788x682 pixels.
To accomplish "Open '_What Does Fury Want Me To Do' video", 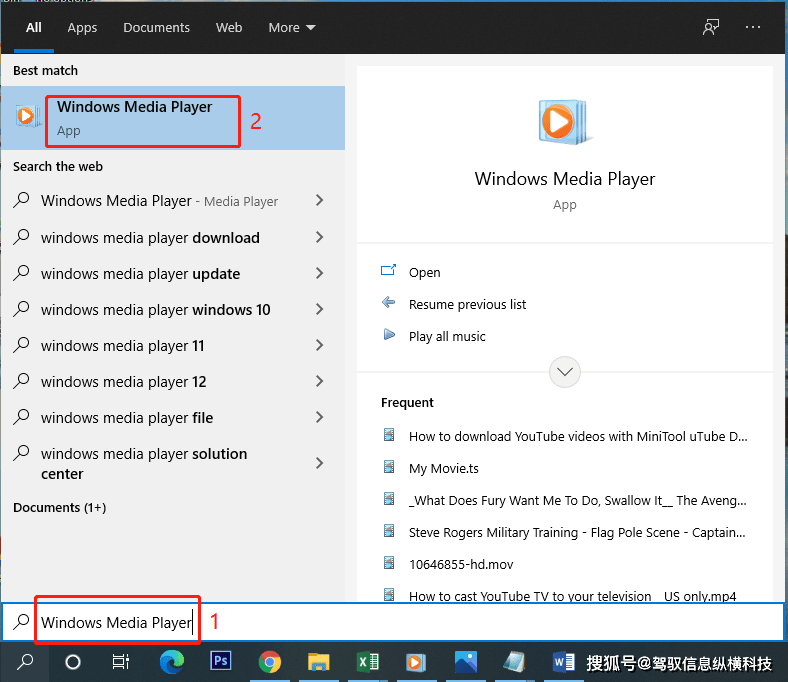I will pos(578,501).
